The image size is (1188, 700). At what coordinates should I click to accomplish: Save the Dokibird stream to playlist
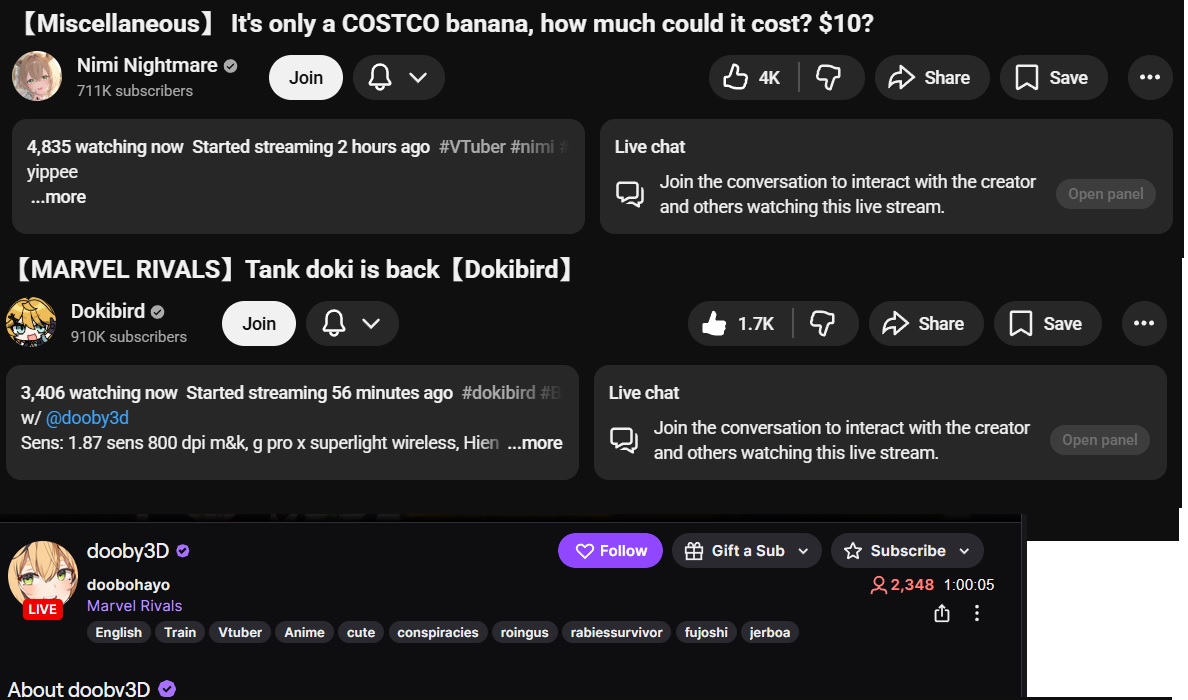1047,323
